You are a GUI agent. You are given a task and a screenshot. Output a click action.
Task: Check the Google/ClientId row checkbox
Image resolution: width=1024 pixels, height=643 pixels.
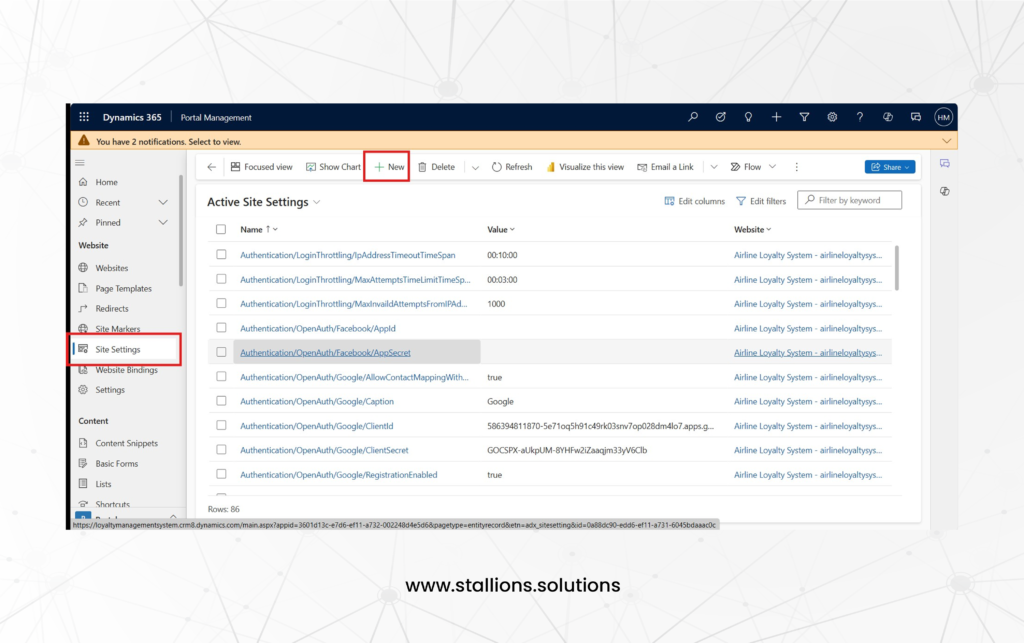[x=221, y=426]
